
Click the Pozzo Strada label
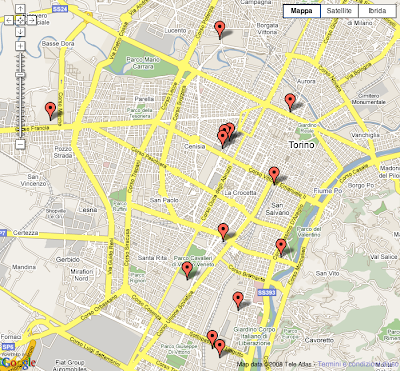pos(63,152)
